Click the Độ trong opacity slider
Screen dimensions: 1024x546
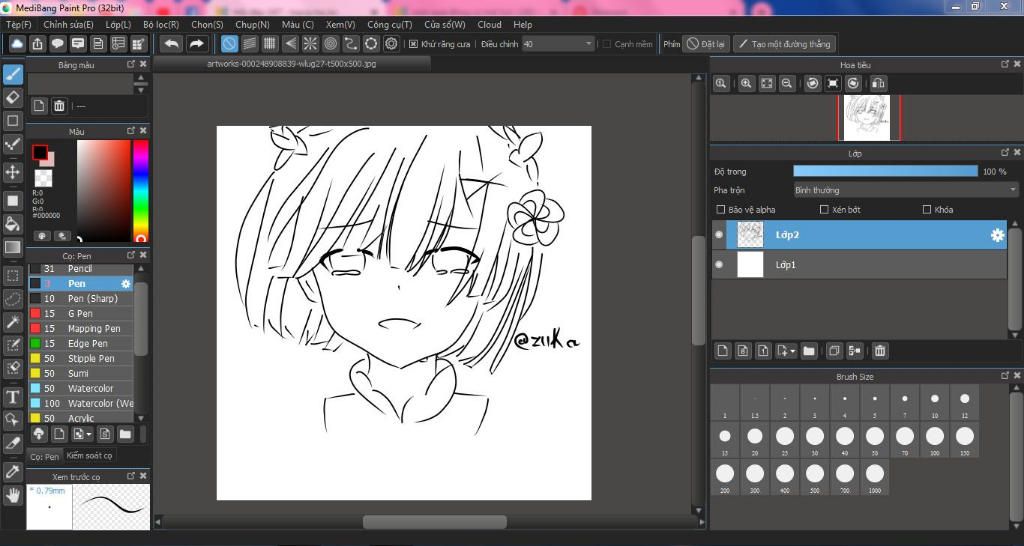click(885, 171)
